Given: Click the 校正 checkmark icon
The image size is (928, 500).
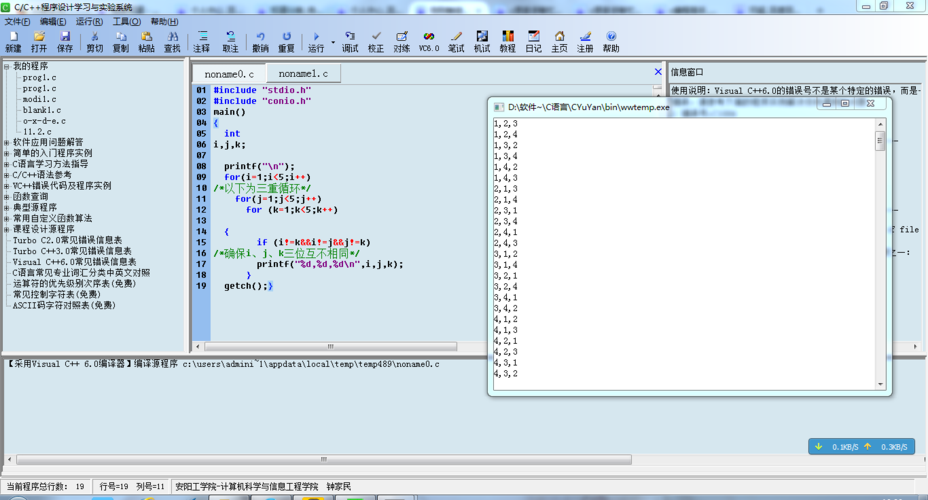Looking at the screenshot, I should tap(376, 41).
